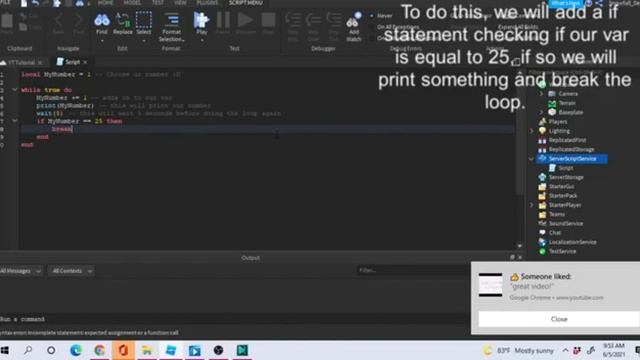
Task: Step Into in the debugger
Action: [293, 27]
